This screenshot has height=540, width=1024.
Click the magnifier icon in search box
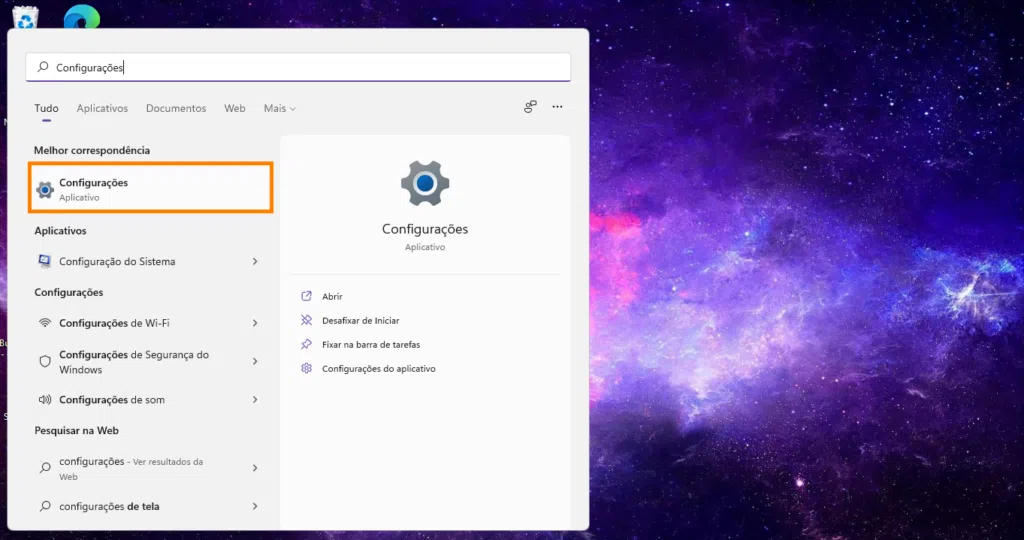[43, 67]
